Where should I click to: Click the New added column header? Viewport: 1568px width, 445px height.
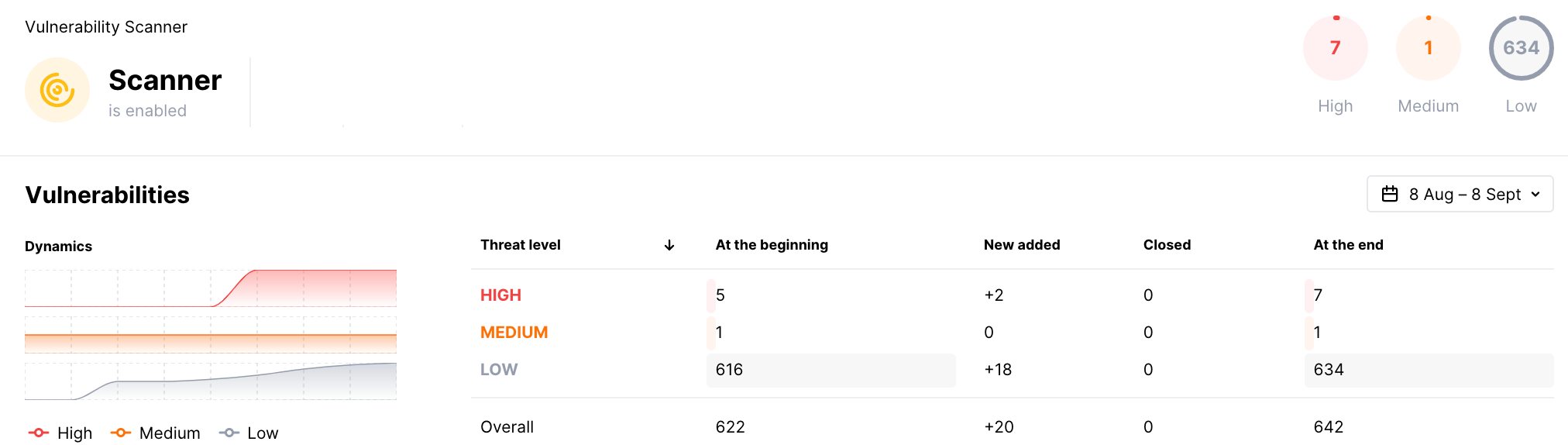click(1022, 245)
